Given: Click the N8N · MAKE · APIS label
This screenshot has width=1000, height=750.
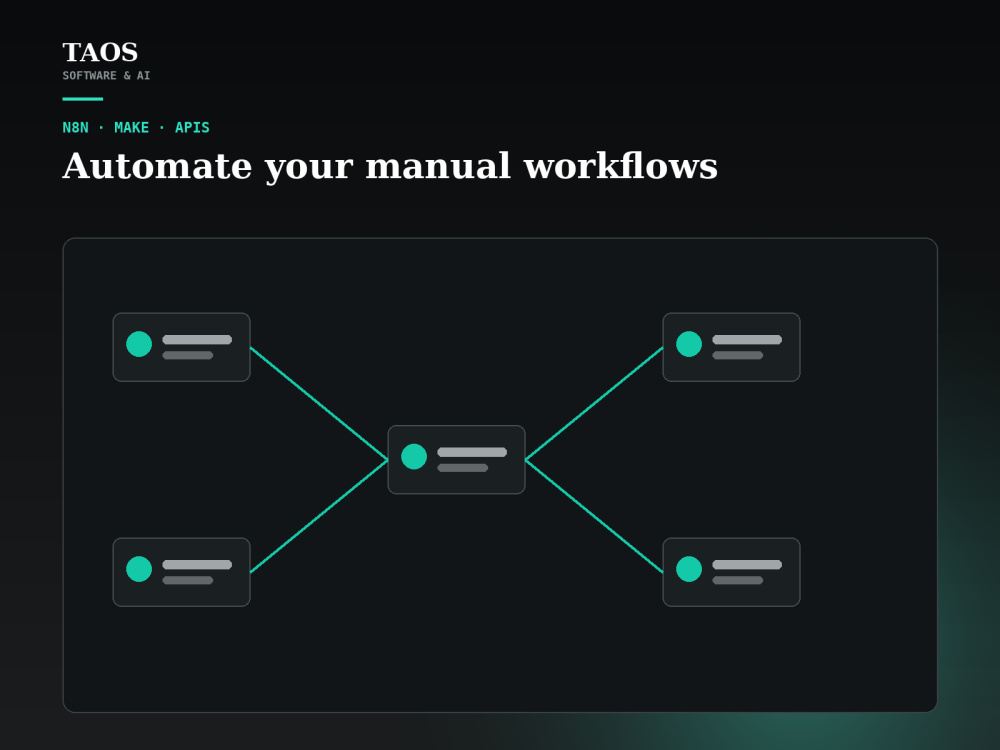Looking at the screenshot, I should pos(136,128).
